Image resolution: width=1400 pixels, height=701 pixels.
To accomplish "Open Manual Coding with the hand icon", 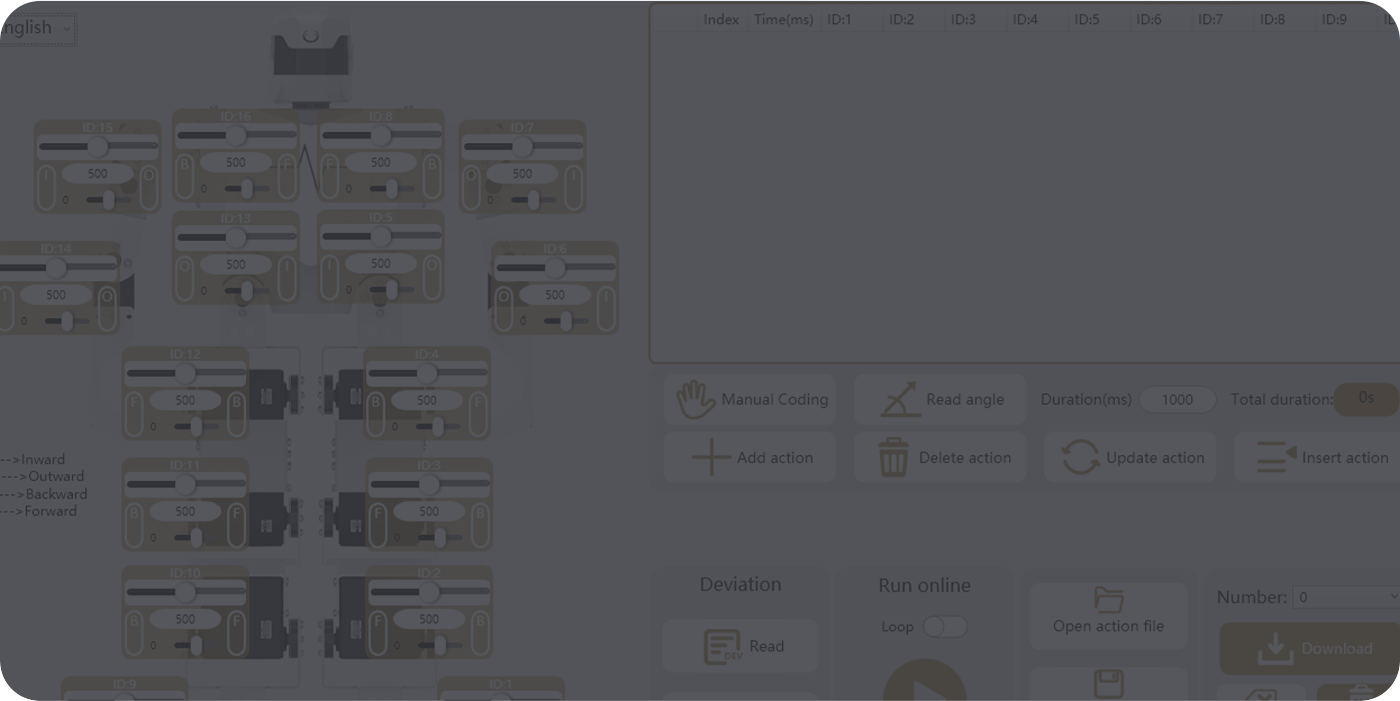I will (750, 400).
